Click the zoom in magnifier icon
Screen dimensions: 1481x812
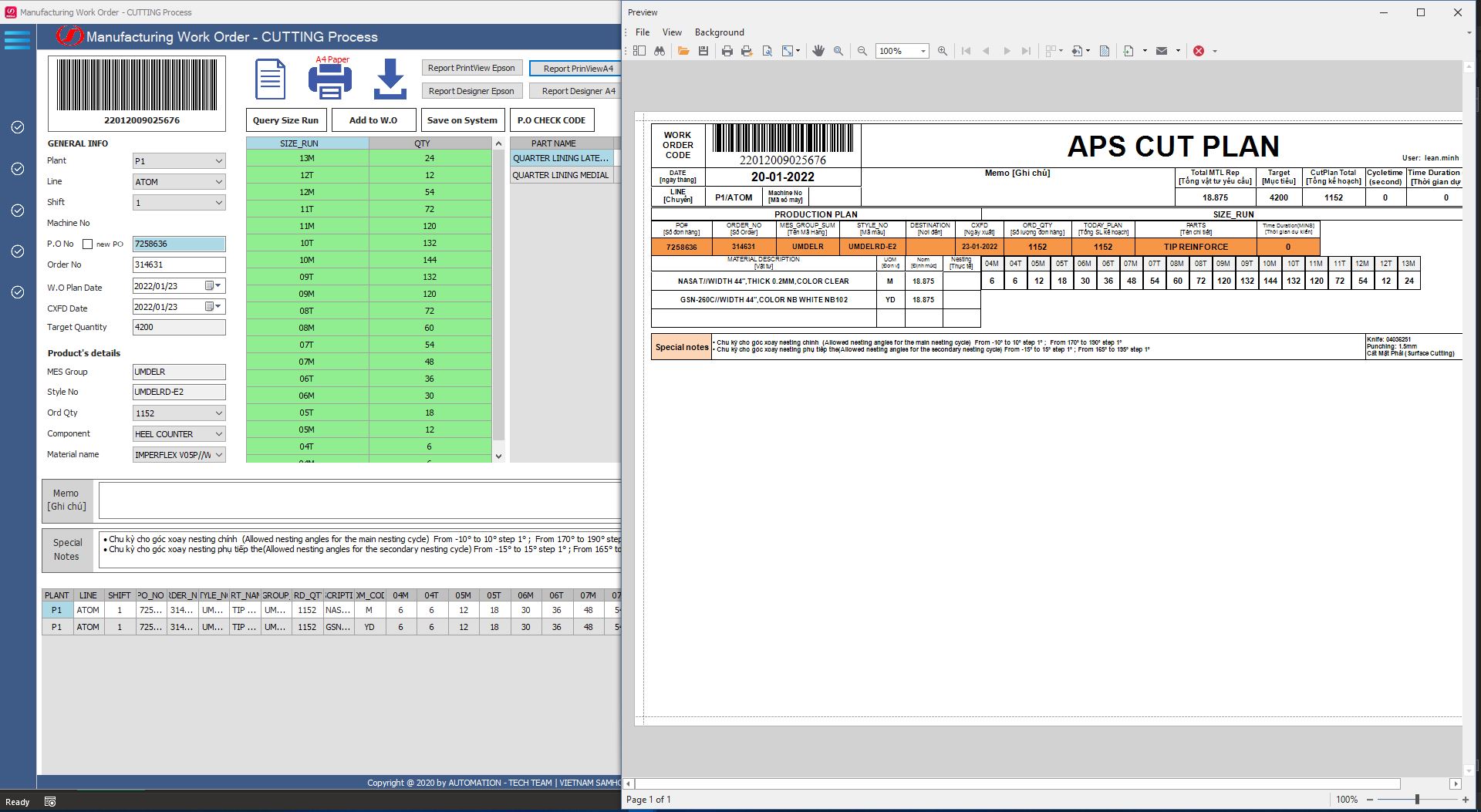coord(943,51)
